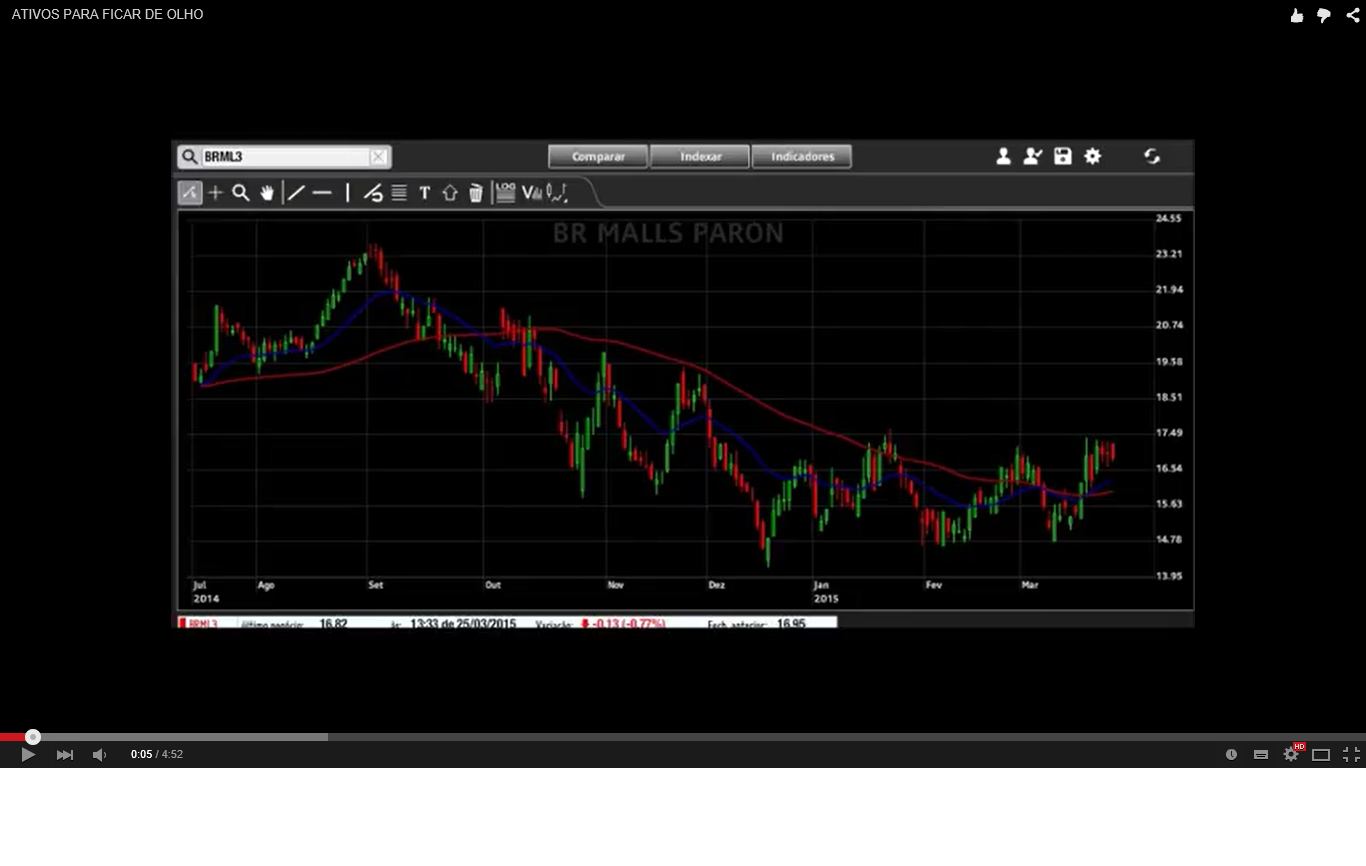Image resolution: width=1366 pixels, height=866 pixels.
Task: Like the video with thumbs up
Action: tap(1297, 15)
